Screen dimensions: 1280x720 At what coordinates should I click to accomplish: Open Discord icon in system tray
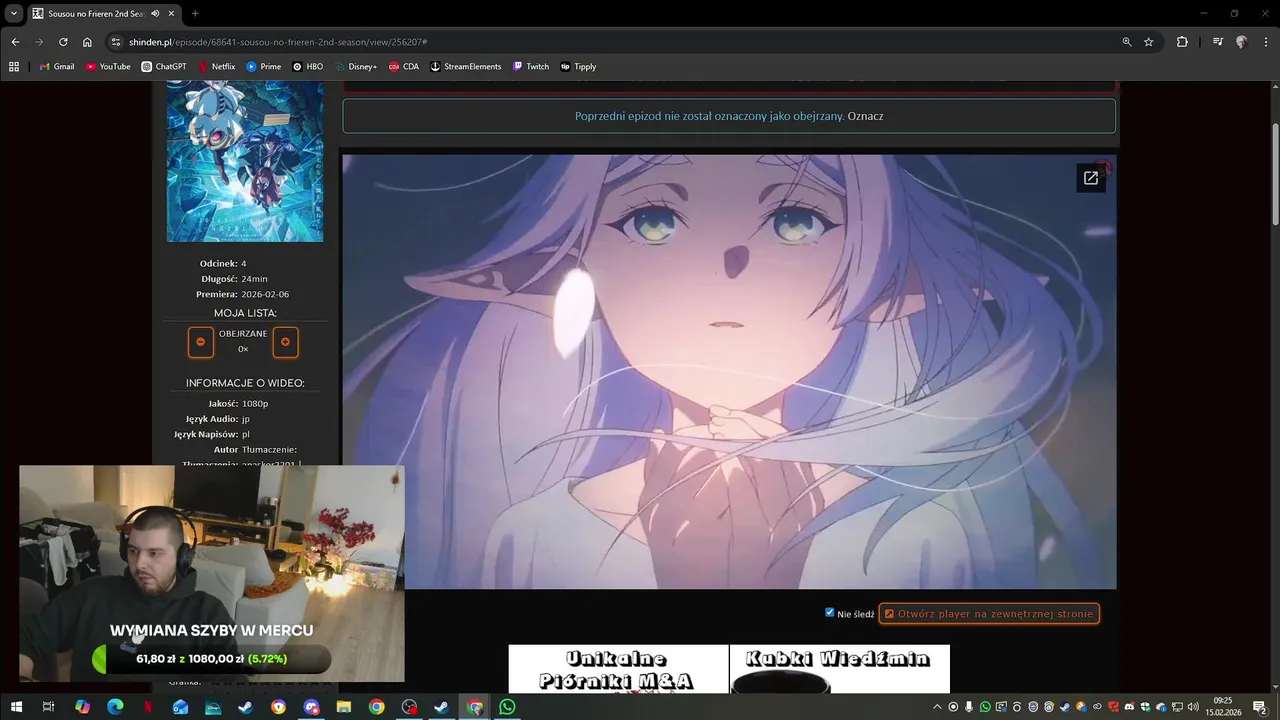point(1129,707)
